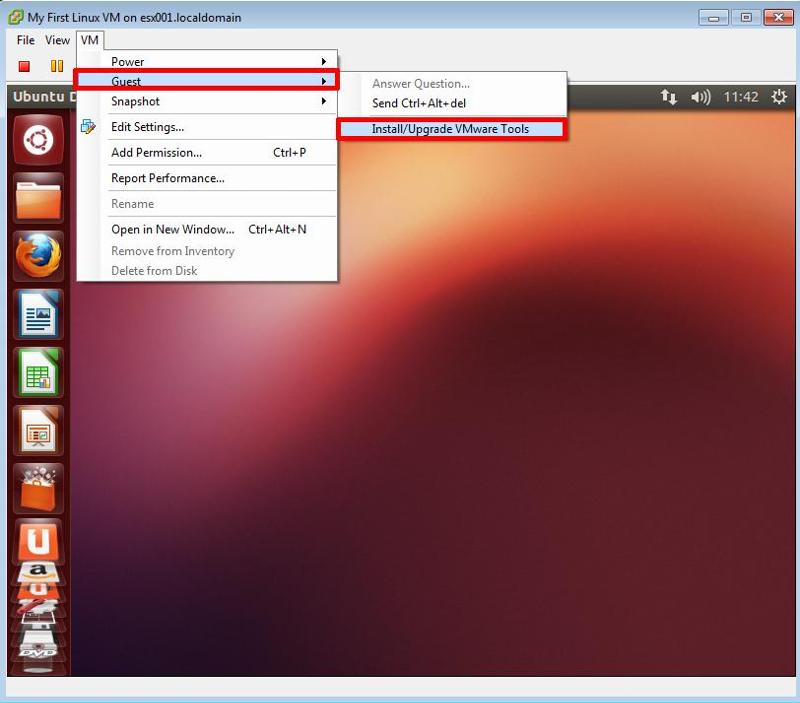Click the VM menu in menu bar
This screenshot has width=800, height=703.
[x=90, y=40]
